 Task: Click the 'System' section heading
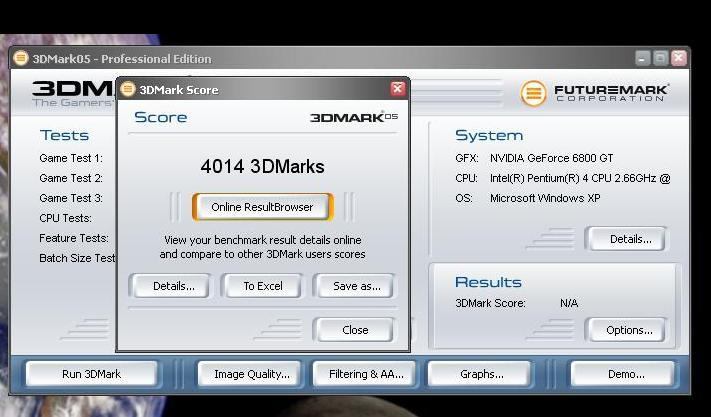pos(489,135)
